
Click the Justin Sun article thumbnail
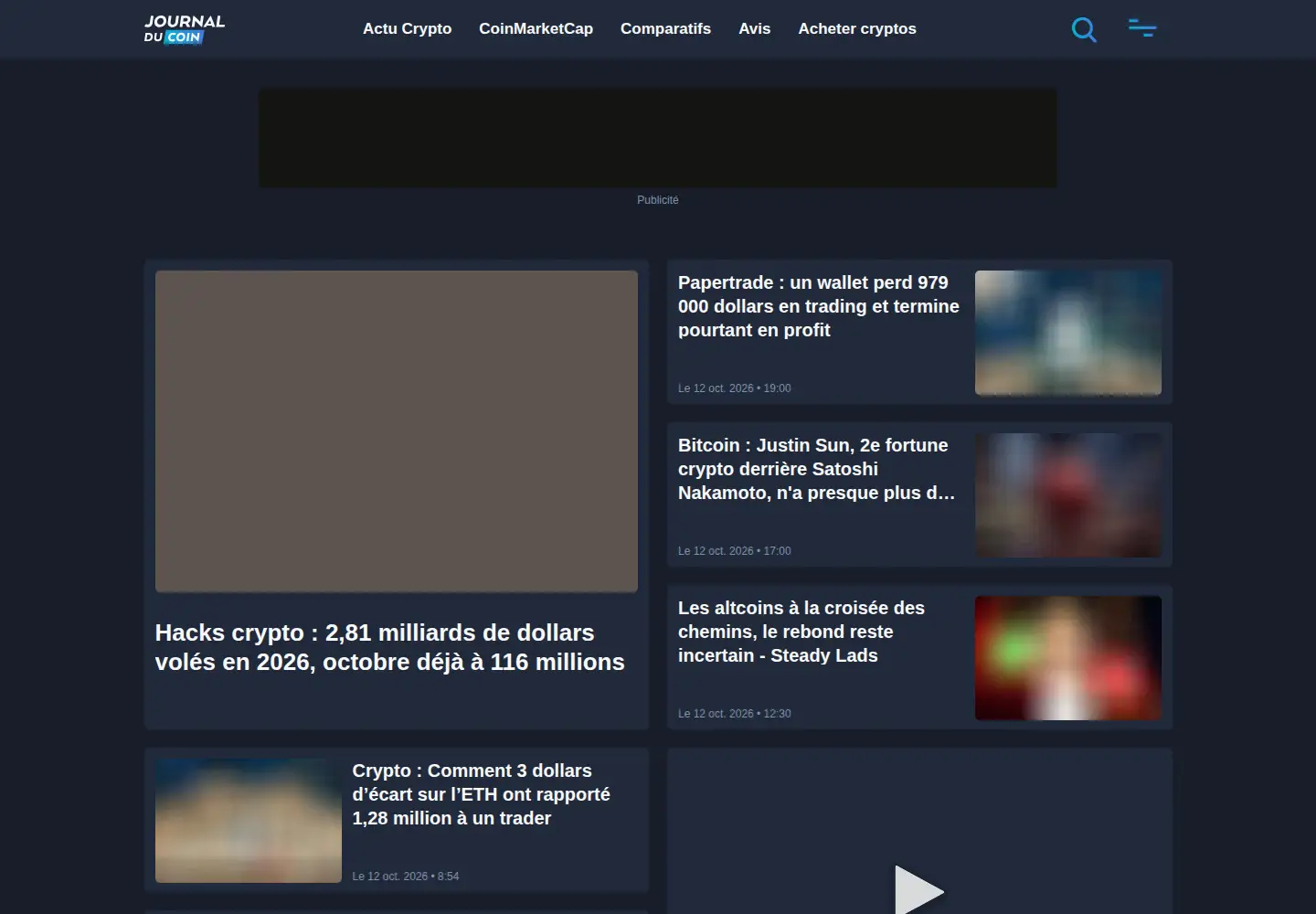1068,495
